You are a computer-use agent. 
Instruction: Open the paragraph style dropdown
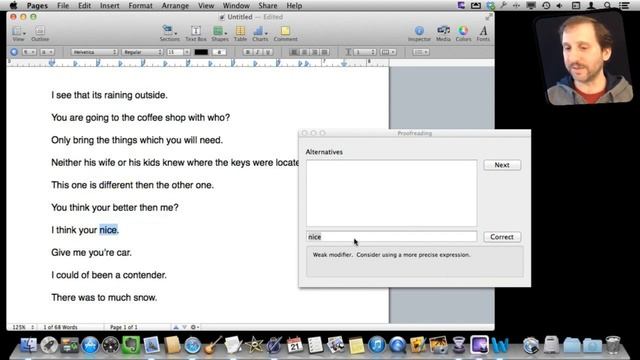point(29,52)
